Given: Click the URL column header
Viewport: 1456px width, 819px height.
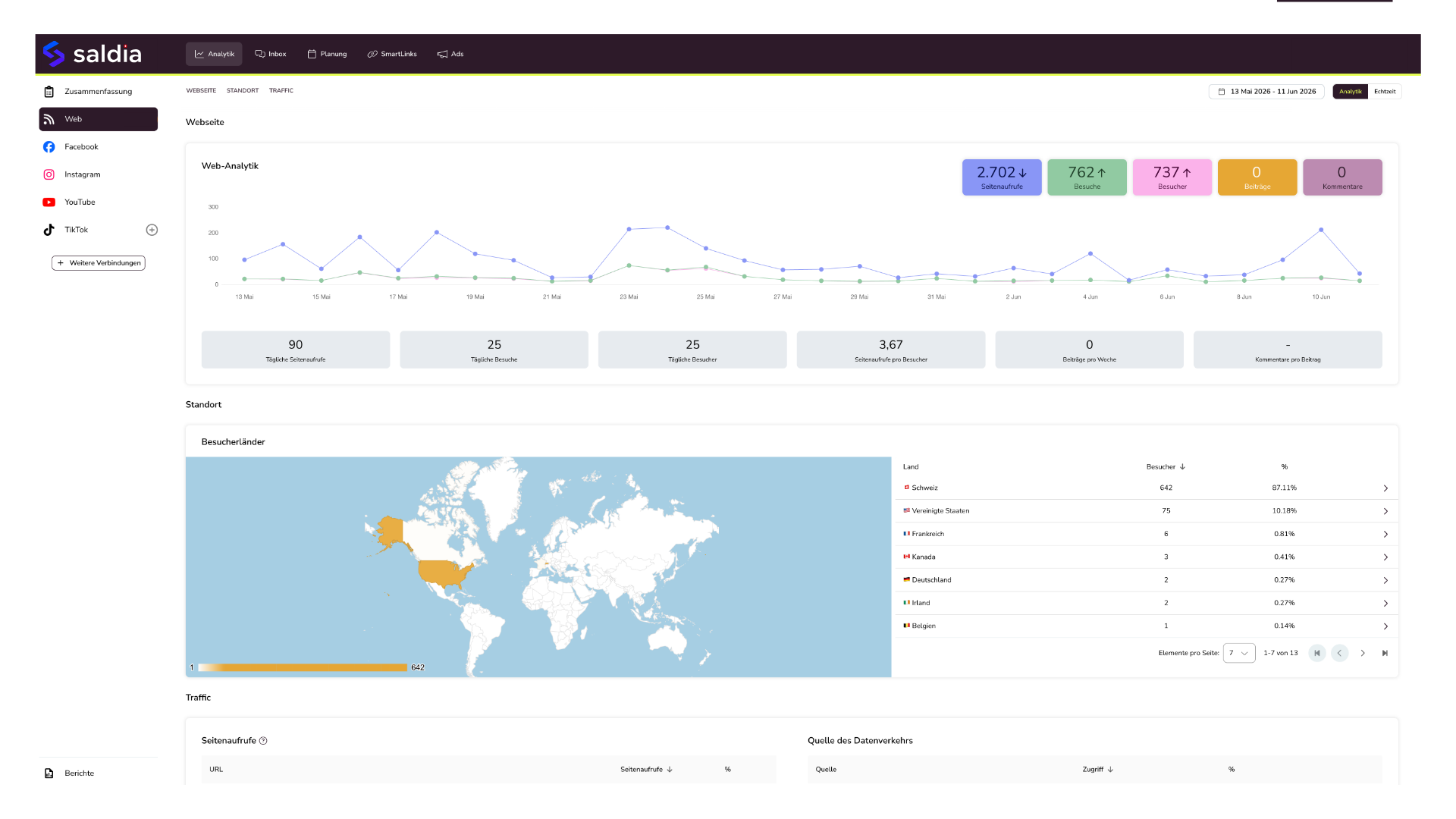Looking at the screenshot, I should pos(216,770).
